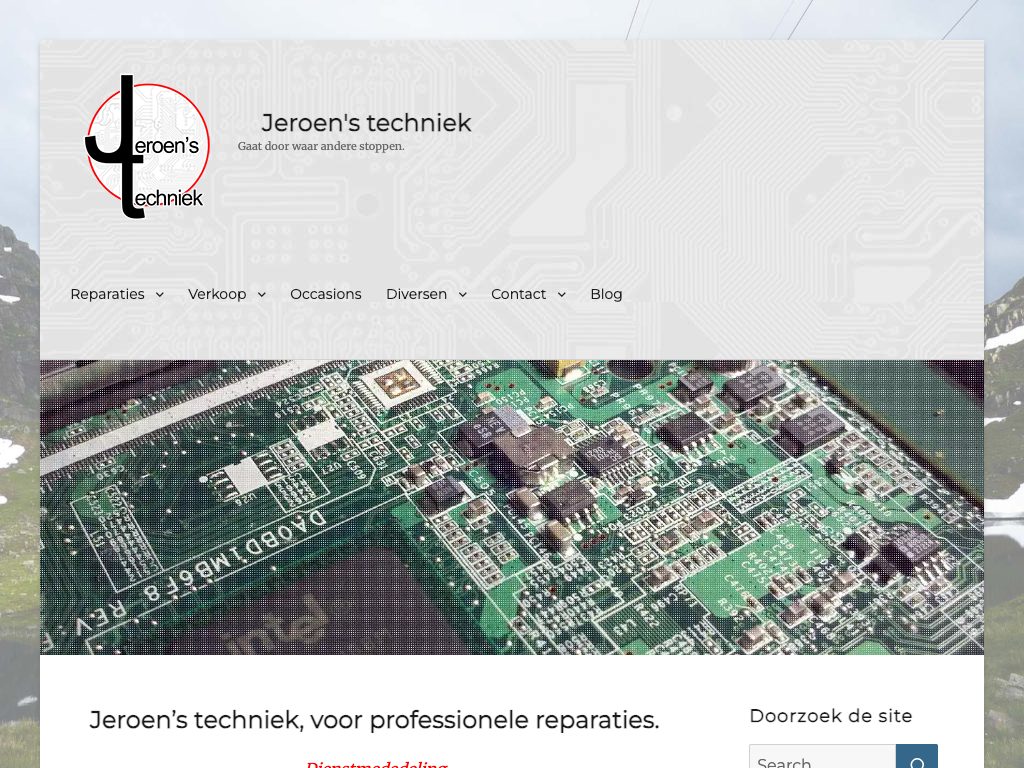Expand the Verkoop submenu chevron
Viewport: 1024px width, 768px height.
261,294
